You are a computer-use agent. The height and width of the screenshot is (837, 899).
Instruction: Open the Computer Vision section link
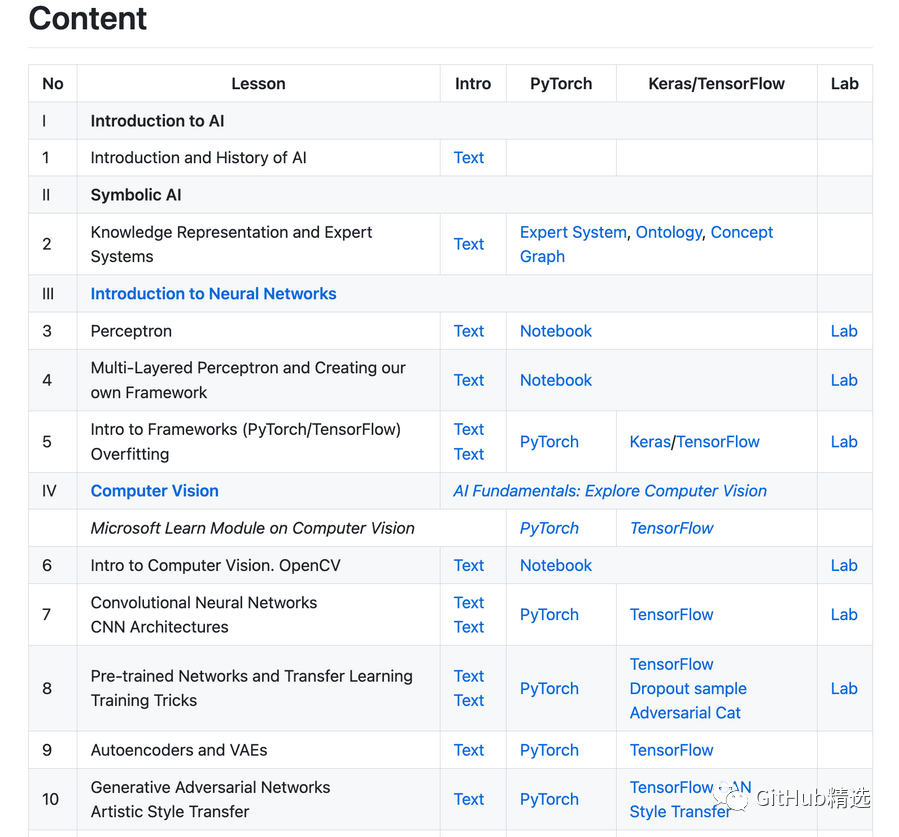[154, 491]
